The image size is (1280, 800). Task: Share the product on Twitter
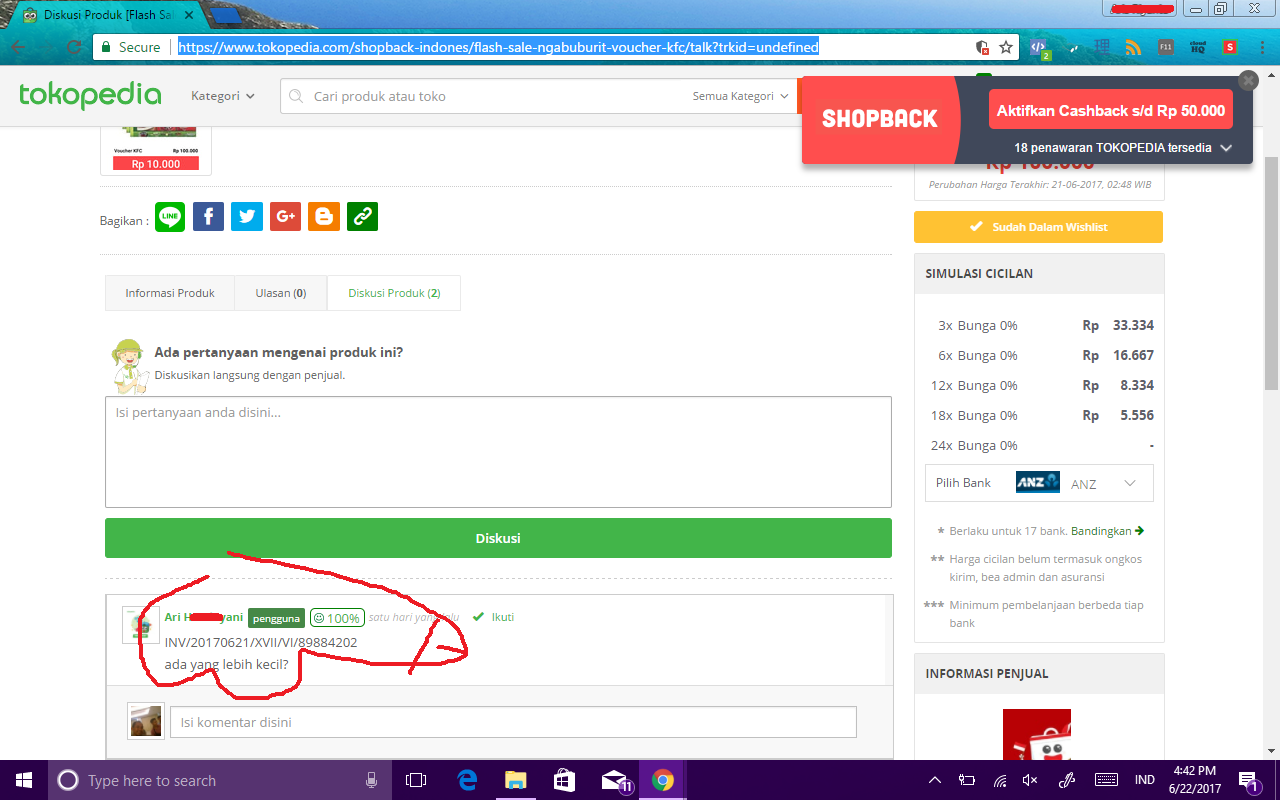(x=247, y=216)
